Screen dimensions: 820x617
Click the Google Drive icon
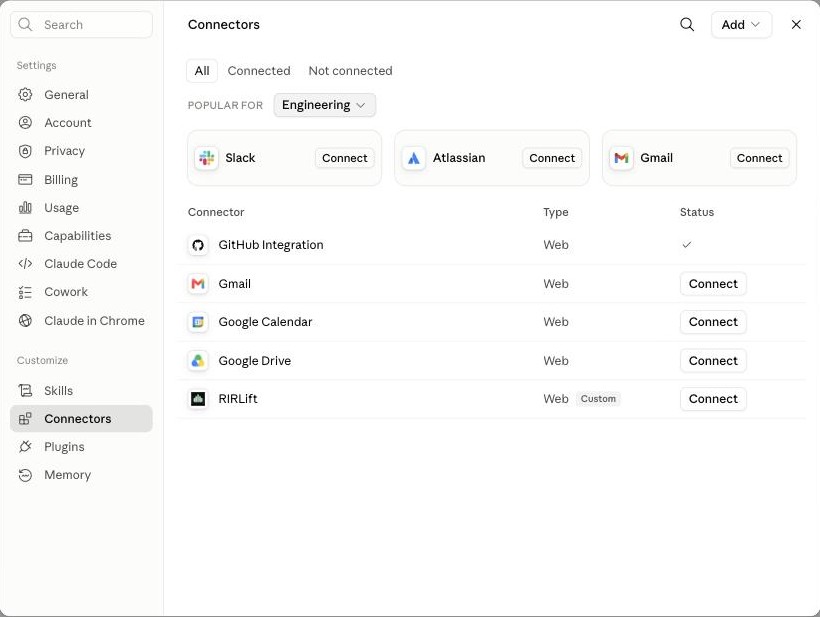point(198,361)
